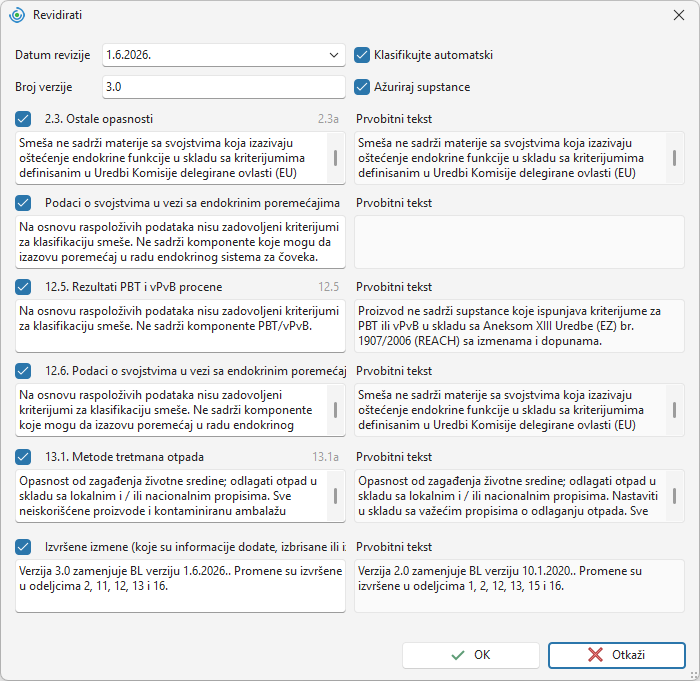Image resolution: width=700 pixels, height=681 pixels.
Task: Click the Broj verzije label
Action: [44, 87]
